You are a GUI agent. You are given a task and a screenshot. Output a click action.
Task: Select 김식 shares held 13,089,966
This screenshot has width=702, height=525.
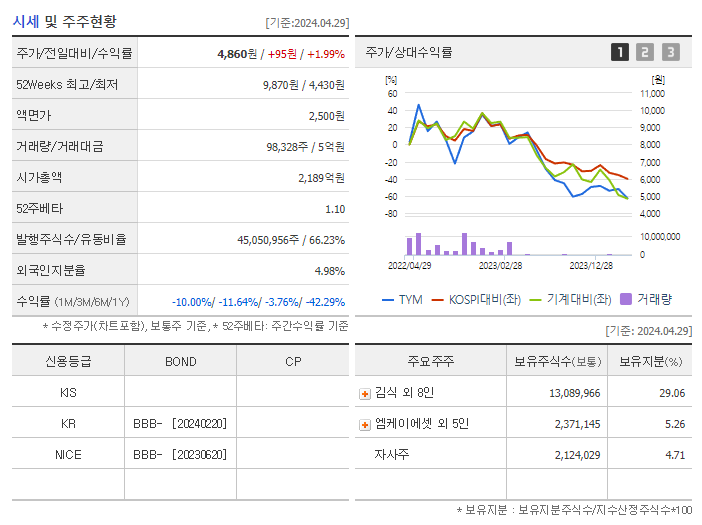(x=575, y=393)
